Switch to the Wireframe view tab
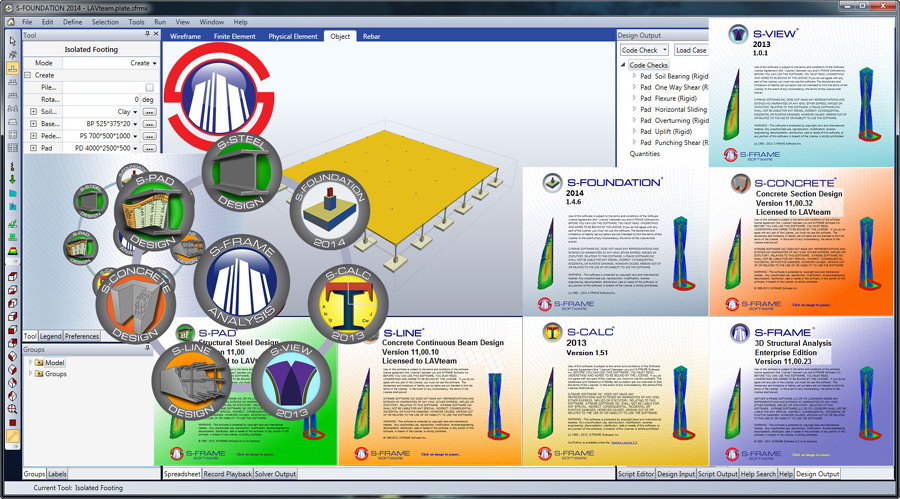Viewport: 900px width, 499px height. tap(185, 36)
